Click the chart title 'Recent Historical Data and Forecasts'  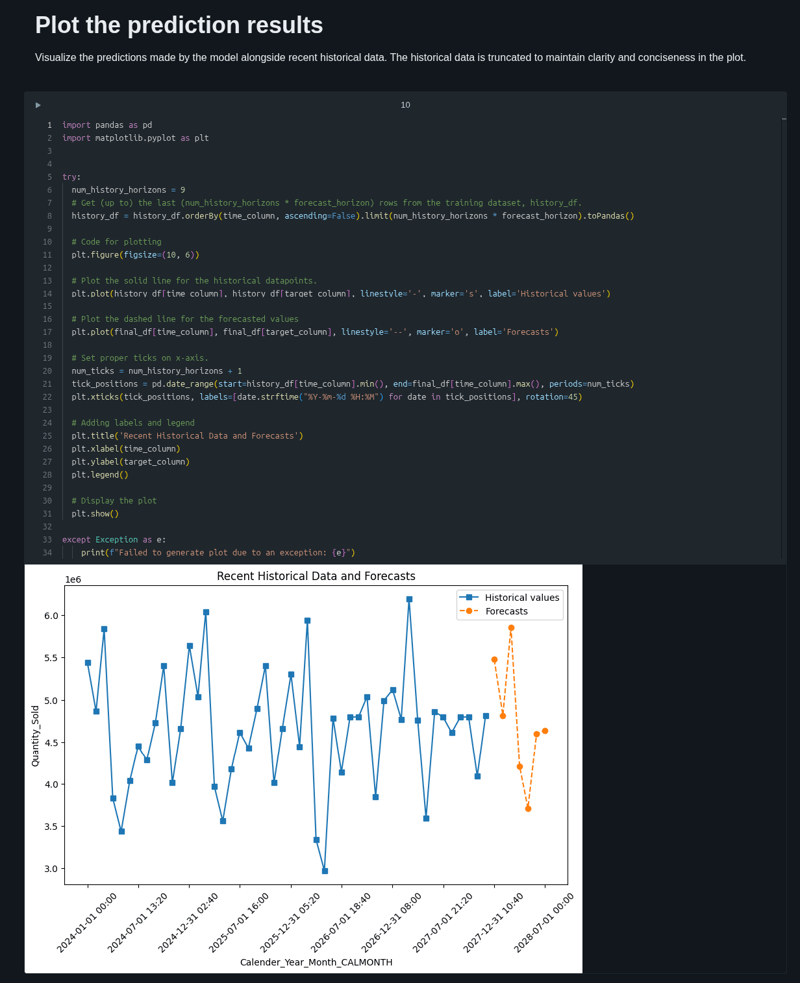click(316, 576)
